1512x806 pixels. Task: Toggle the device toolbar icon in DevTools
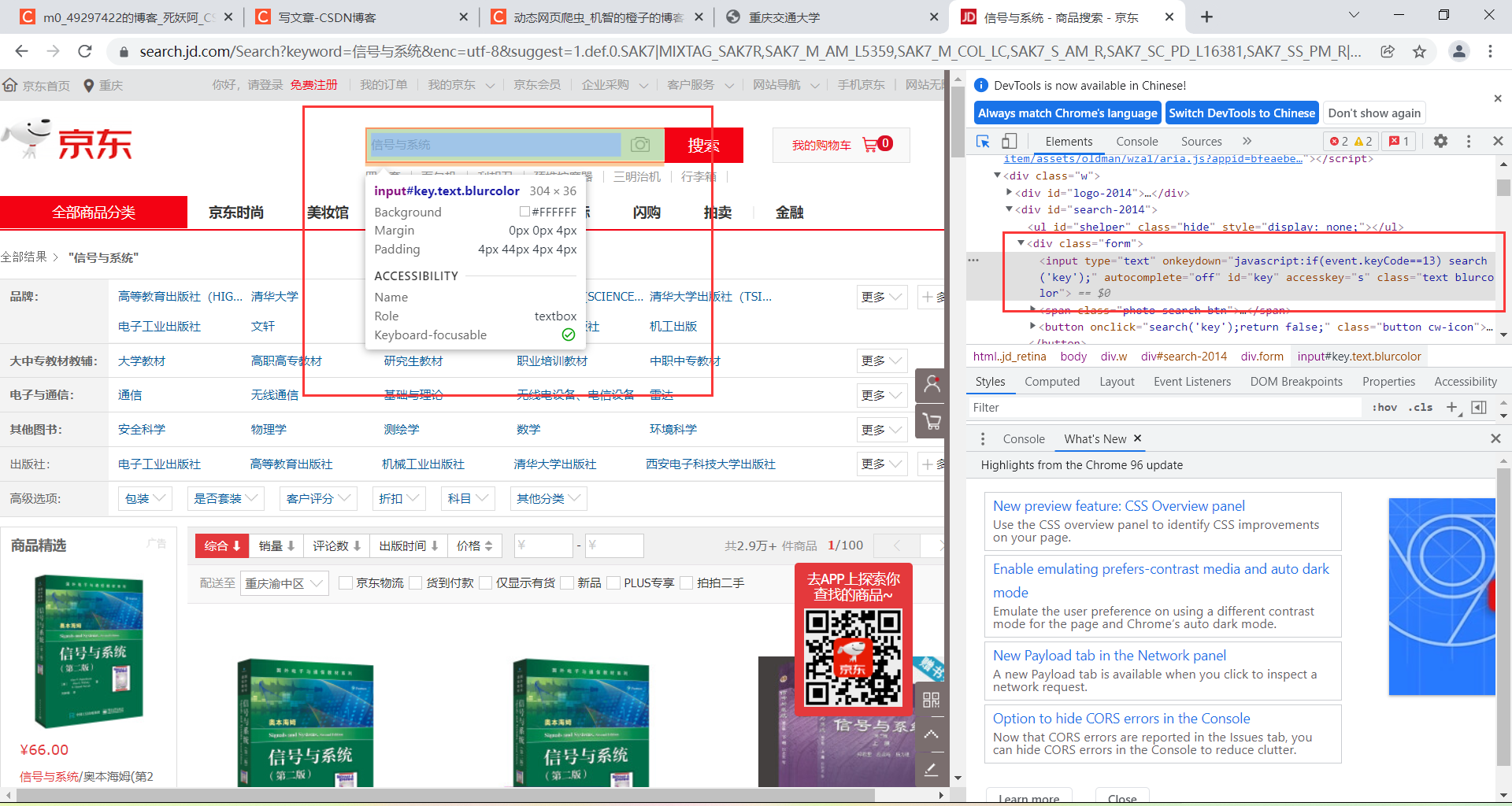pyautogui.click(x=1009, y=141)
